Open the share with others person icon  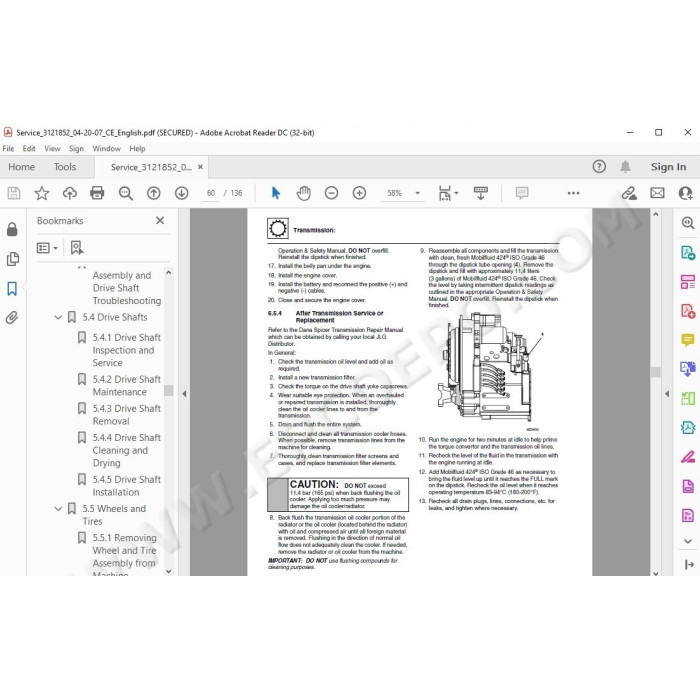click(x=685, y=193)
